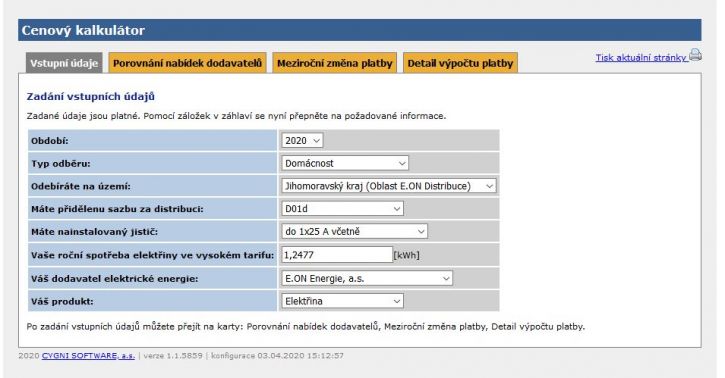Open the Období year dropdown

pos(302,140)
